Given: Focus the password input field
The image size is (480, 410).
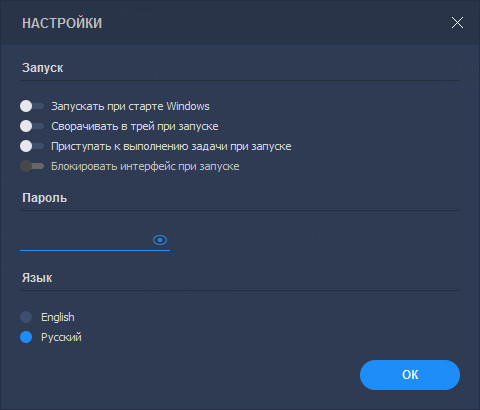Looking at the screenshot, I should coord(85,240).
